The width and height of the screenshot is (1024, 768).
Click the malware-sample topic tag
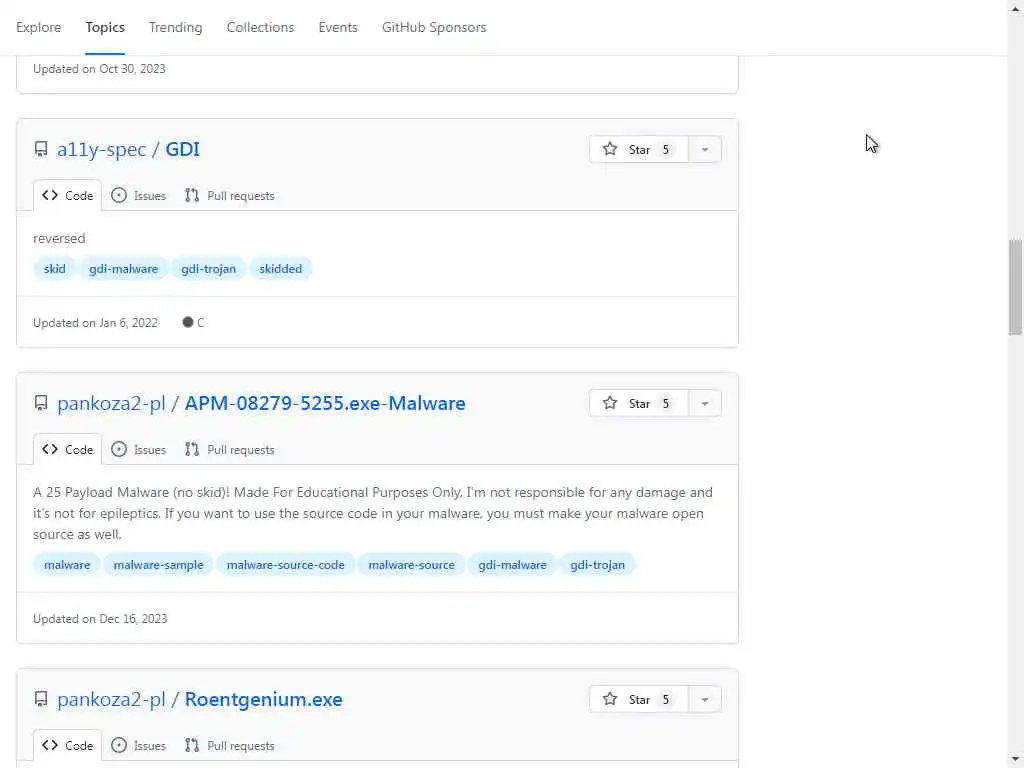click(158, 565)
